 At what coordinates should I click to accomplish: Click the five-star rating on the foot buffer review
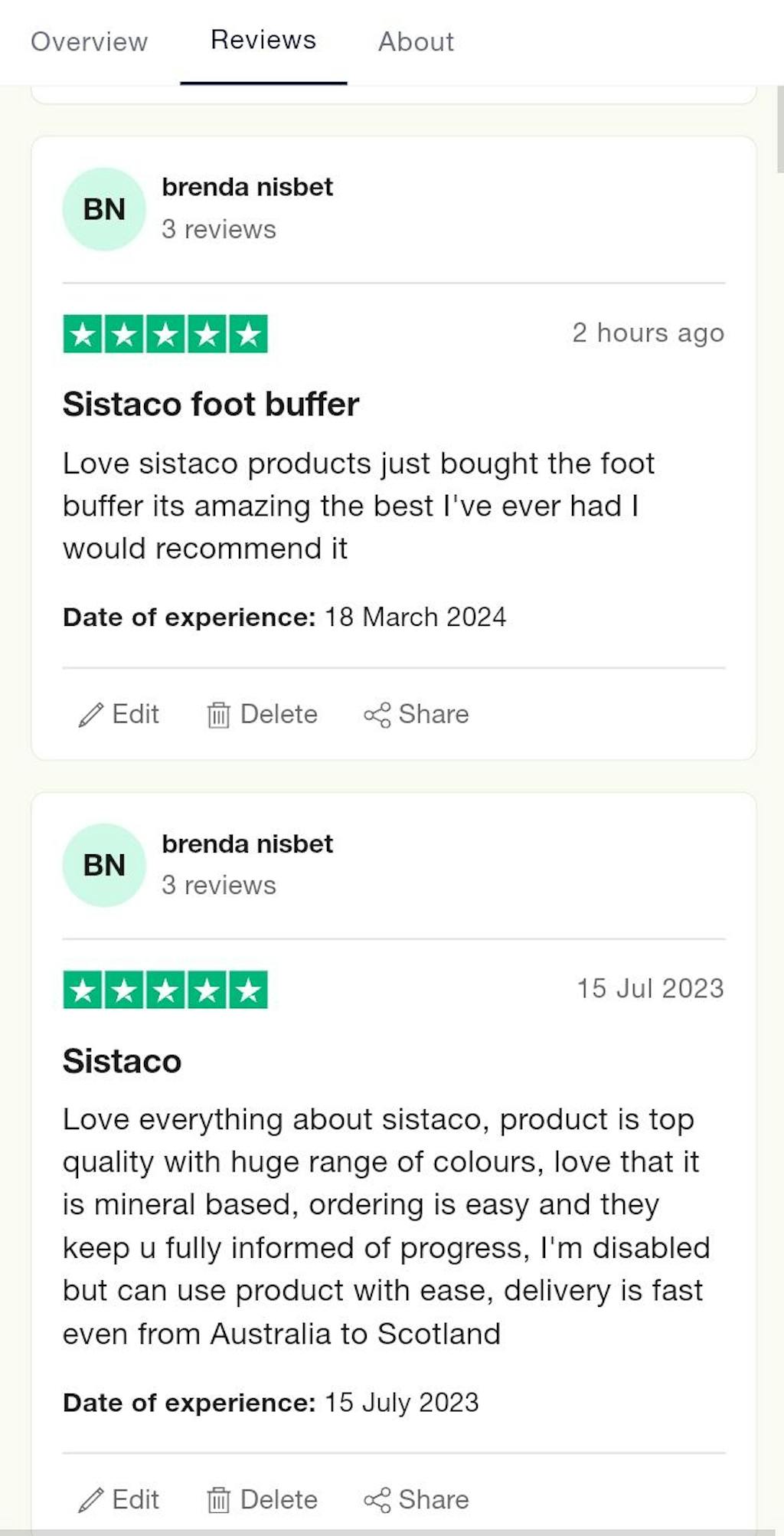165,334
